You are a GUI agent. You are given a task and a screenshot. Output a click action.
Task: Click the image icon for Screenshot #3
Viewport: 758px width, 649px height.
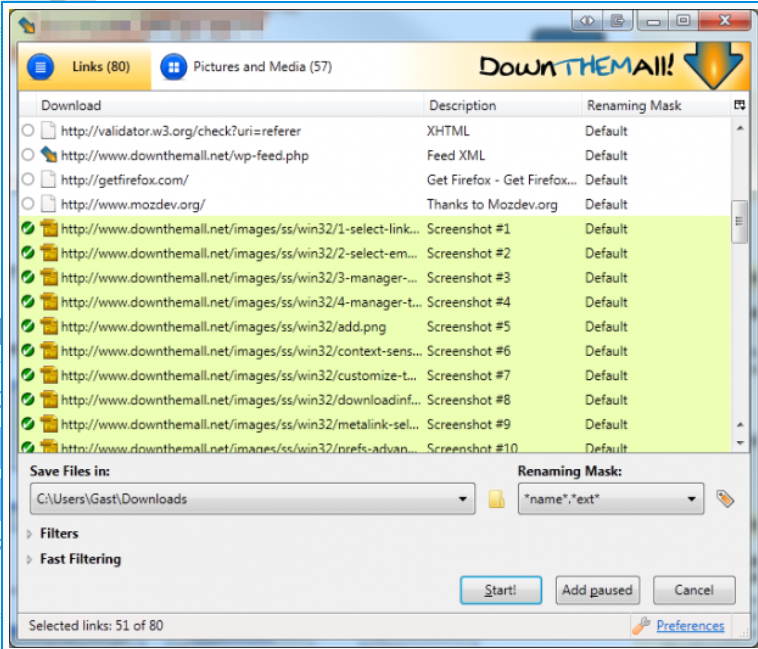click(49, 277)
